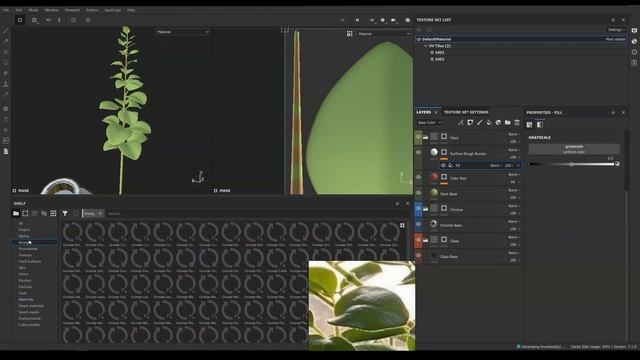Click the pause icon in top toolbar
Viewport: 640px width, 360px height.
click(x=357, y=20)
